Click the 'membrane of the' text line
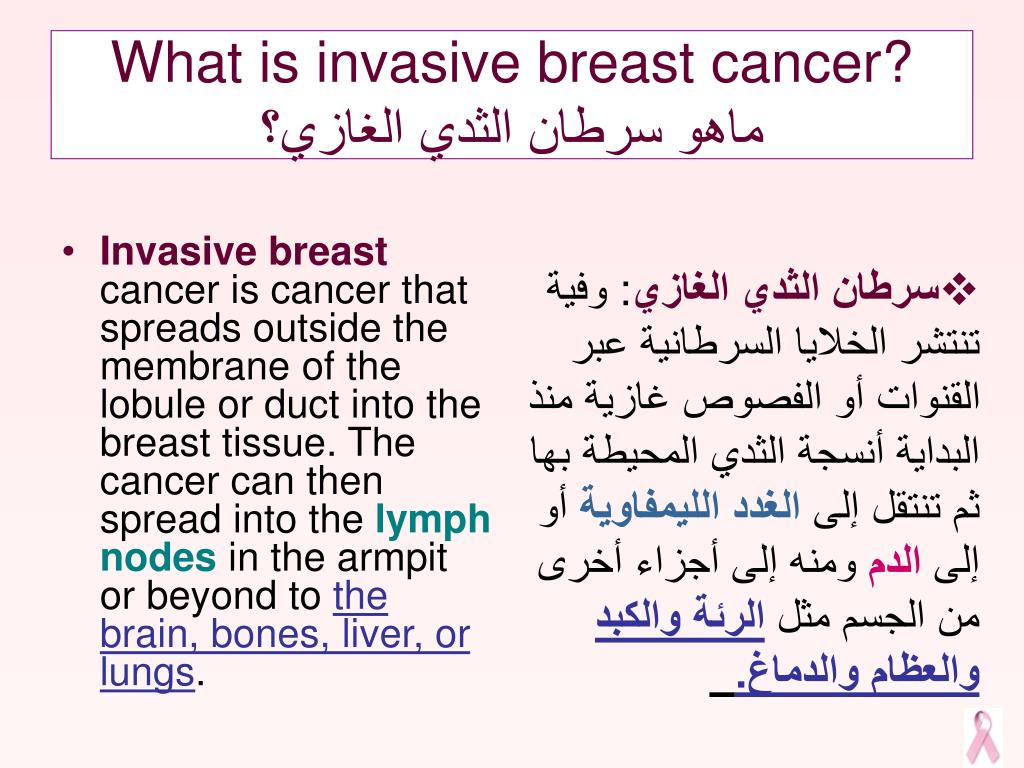This screenshot has height=768, width=1024. coord(250,366)
